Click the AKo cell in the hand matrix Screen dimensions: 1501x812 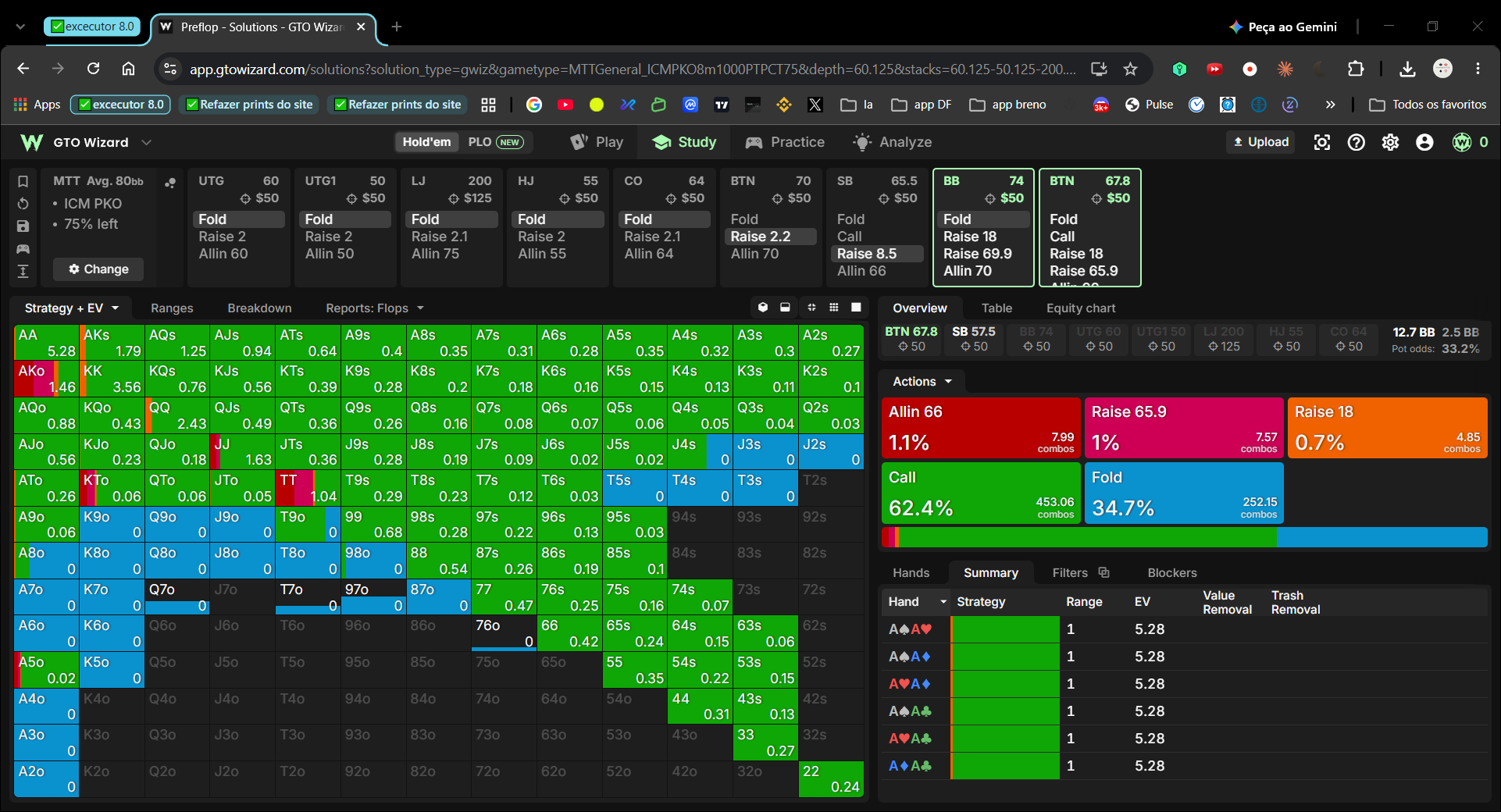[x=46, y=379]
